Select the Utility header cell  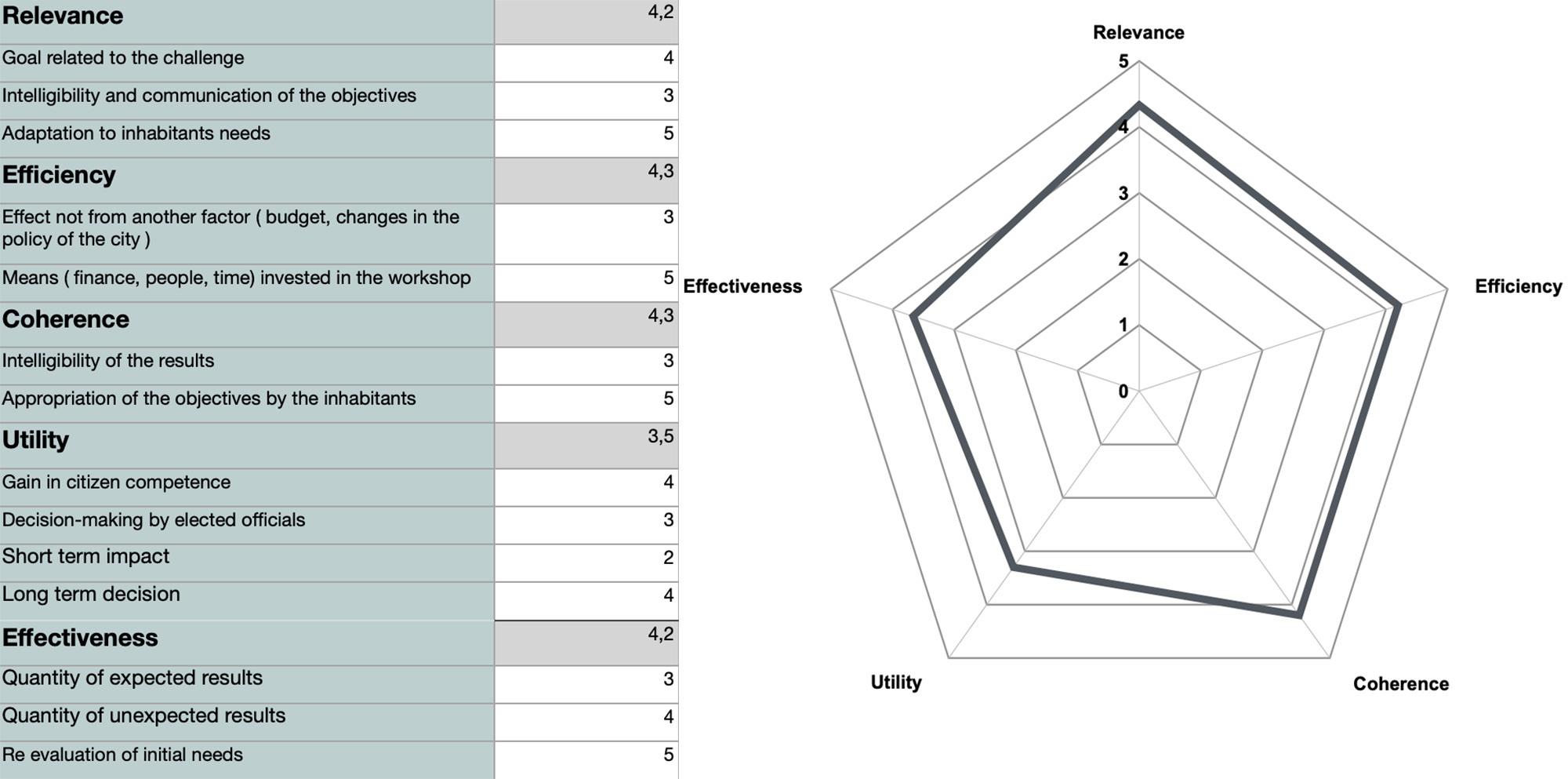pos(247,446)
